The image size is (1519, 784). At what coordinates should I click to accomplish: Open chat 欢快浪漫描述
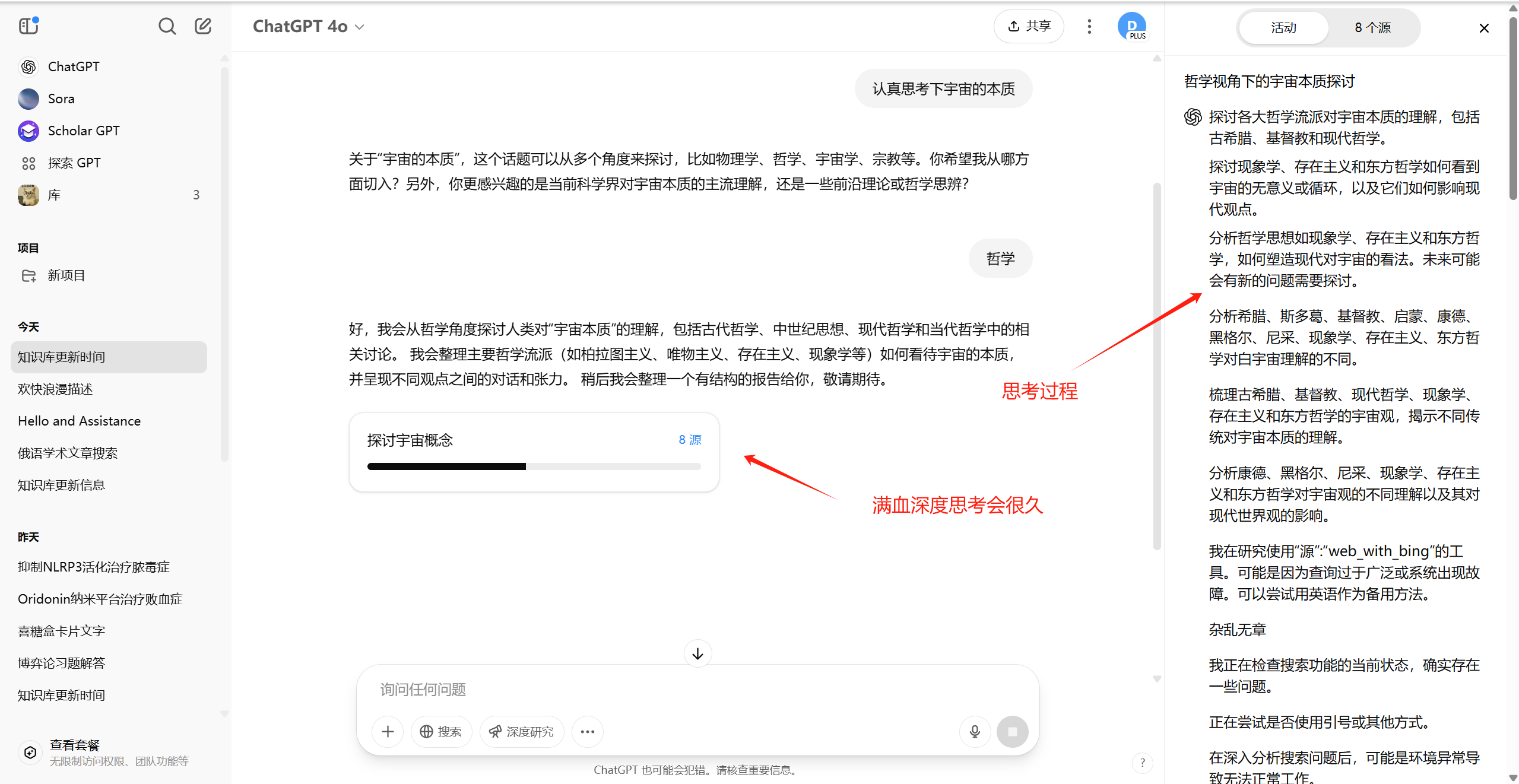[109, 389]
